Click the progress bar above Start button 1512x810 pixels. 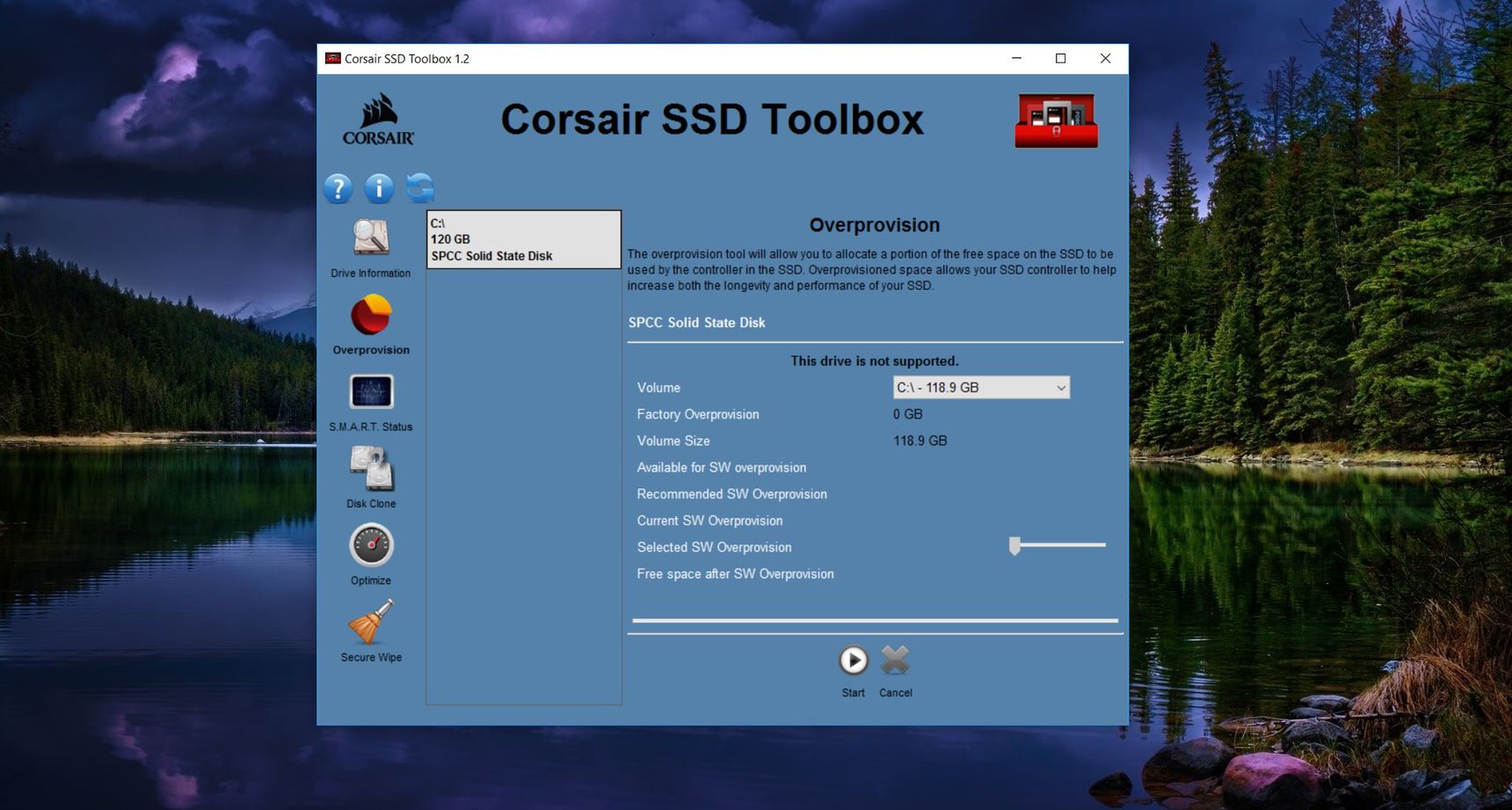coord(876,621)
